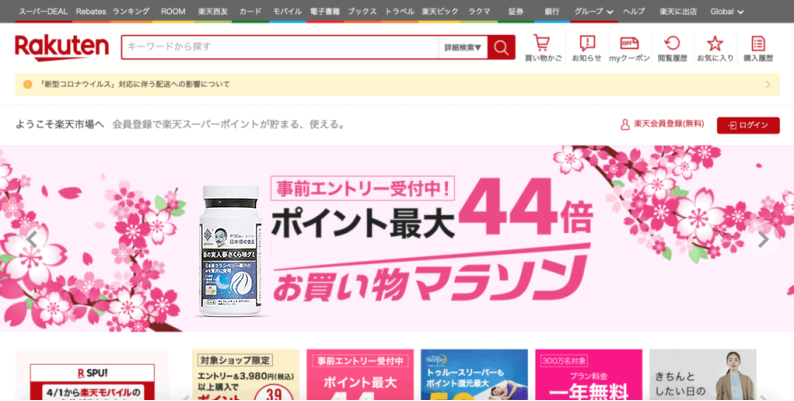Screen dimensions: 794x401
Task: Open カード in top bar
Action: (x=250, y=11)
